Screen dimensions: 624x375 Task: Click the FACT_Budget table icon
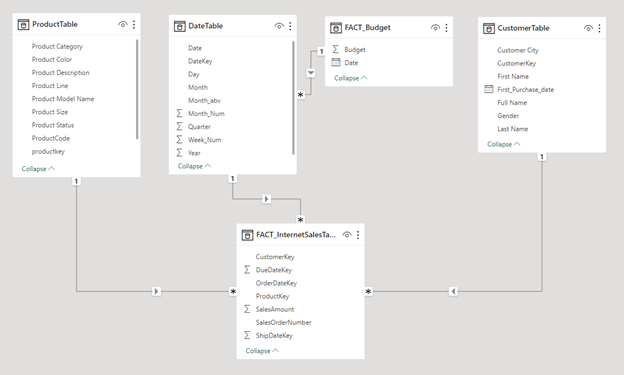(x=336, y=28)
